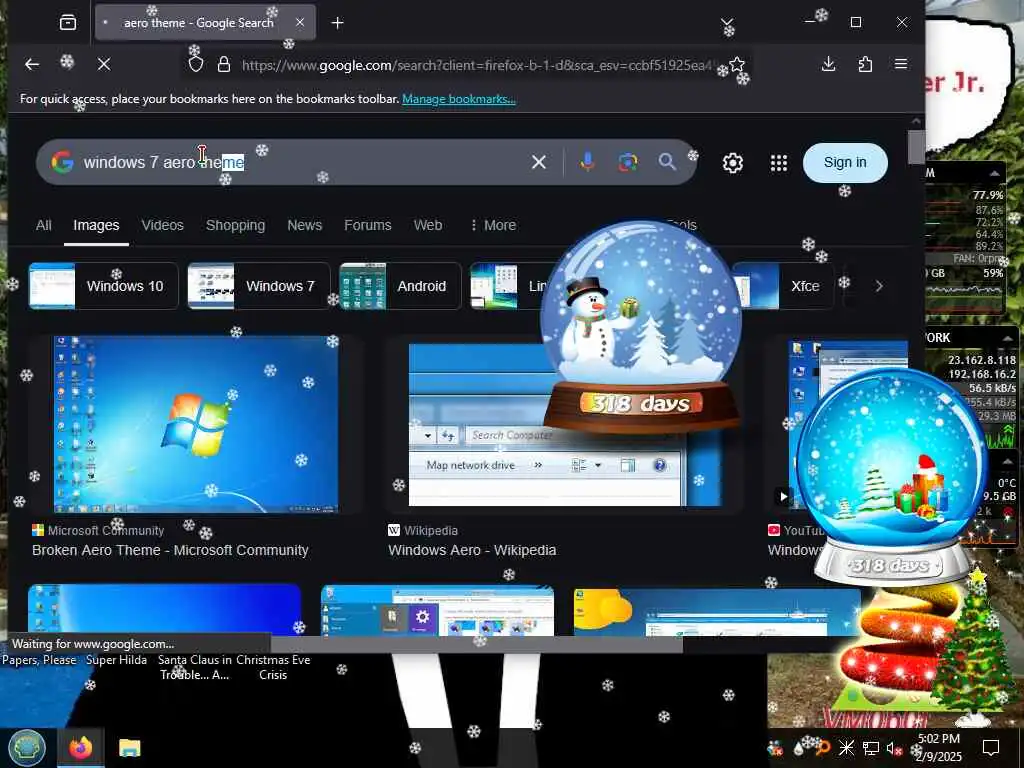Screen dimensions: 1024x768
Task: Click the Manage bookmarks link
Action: coord(458,99)
